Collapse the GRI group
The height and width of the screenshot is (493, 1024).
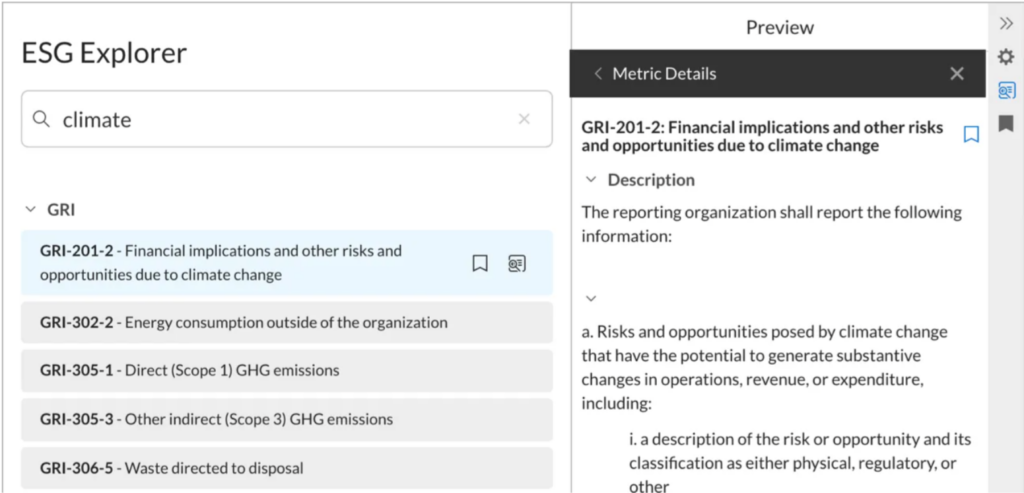click(x=30, y=210)
